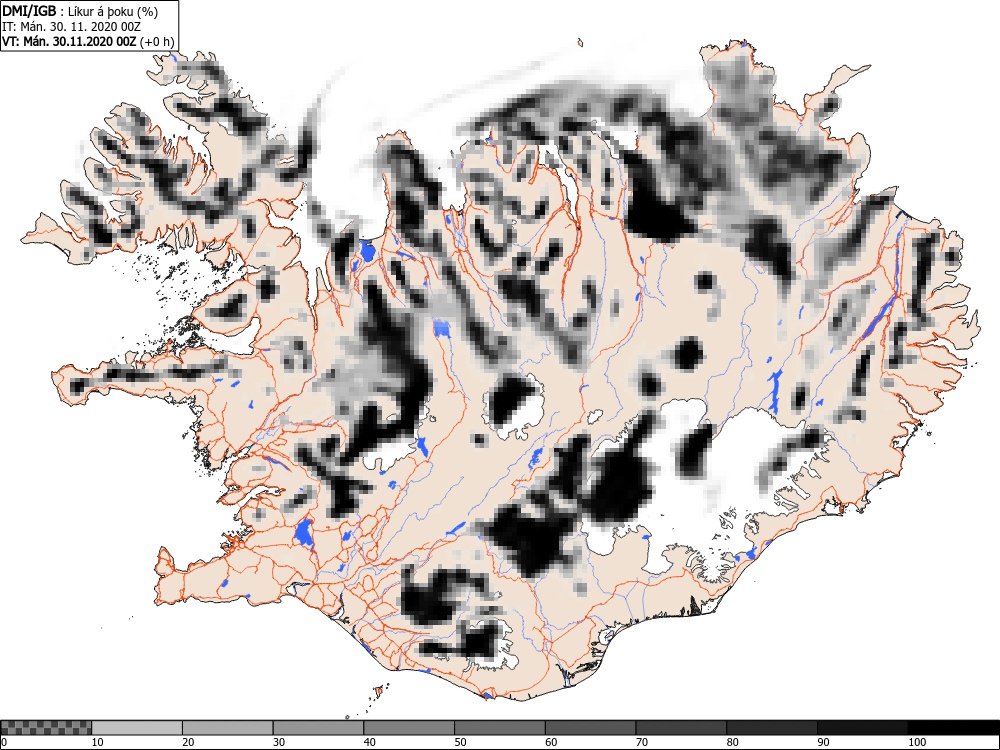Click the legend label '10'
The width and height of the screenshot is (1000, 750).
pos(98,742)
